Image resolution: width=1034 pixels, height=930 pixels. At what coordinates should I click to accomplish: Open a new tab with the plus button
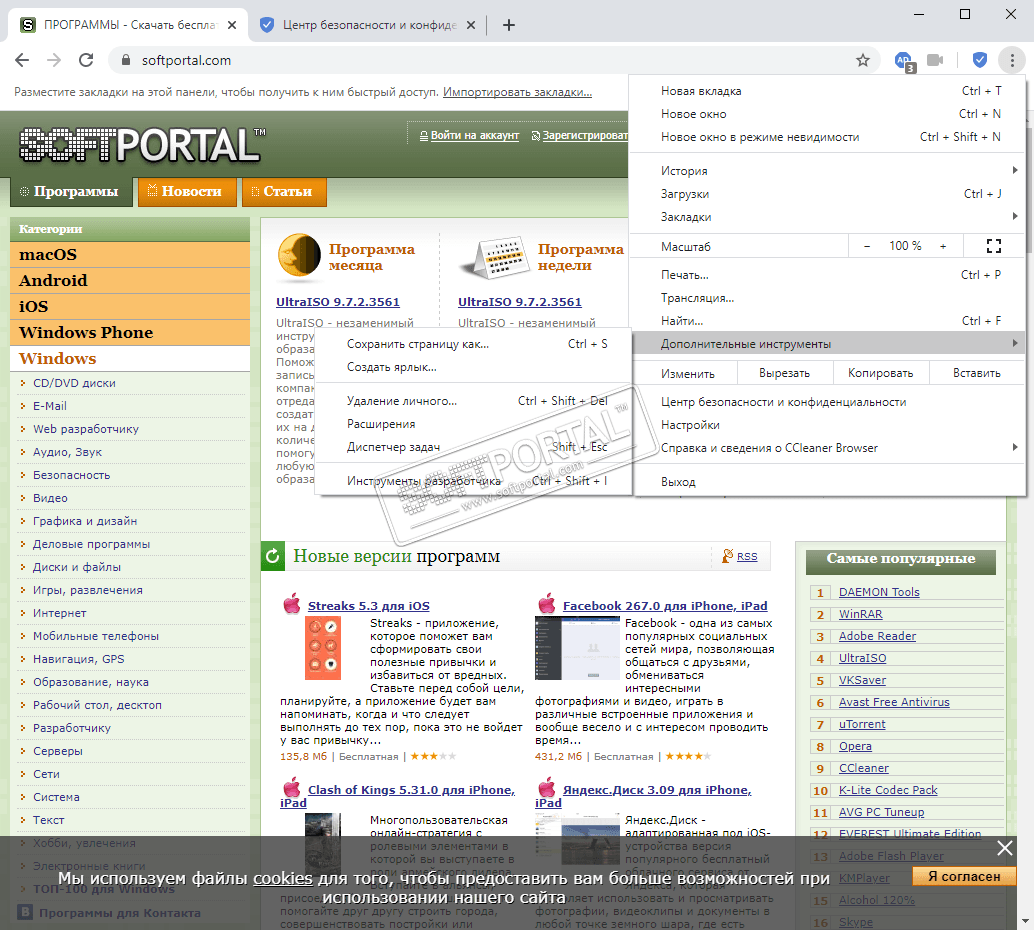pyautogui.click(x=508, y=25)
